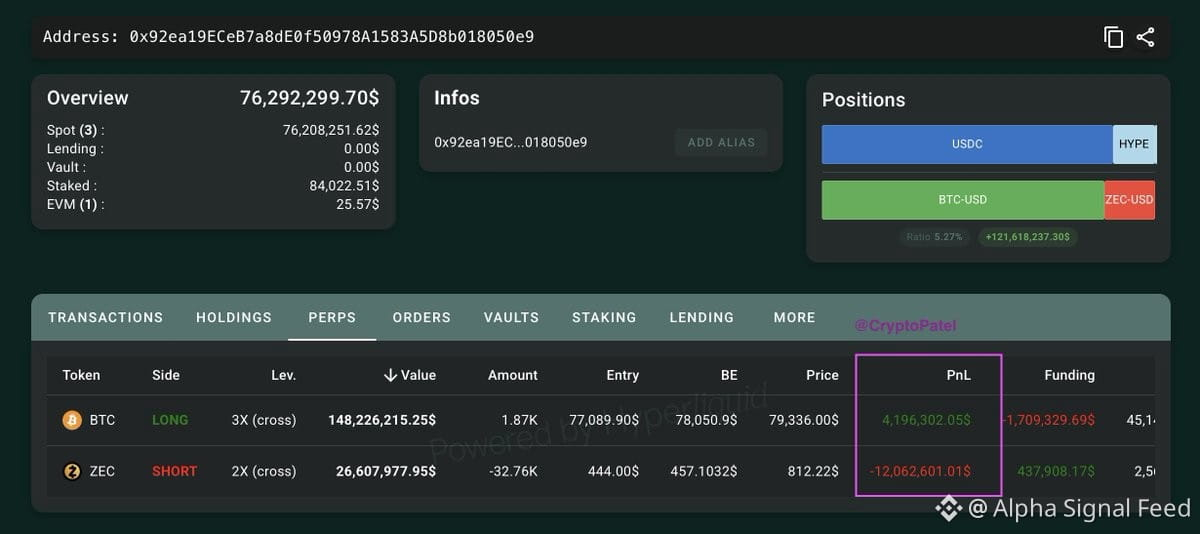The height and width of the screenshot is (534, 1200).
Task: Click the 26,607,977.95$ position value
Action: (386, 471)
